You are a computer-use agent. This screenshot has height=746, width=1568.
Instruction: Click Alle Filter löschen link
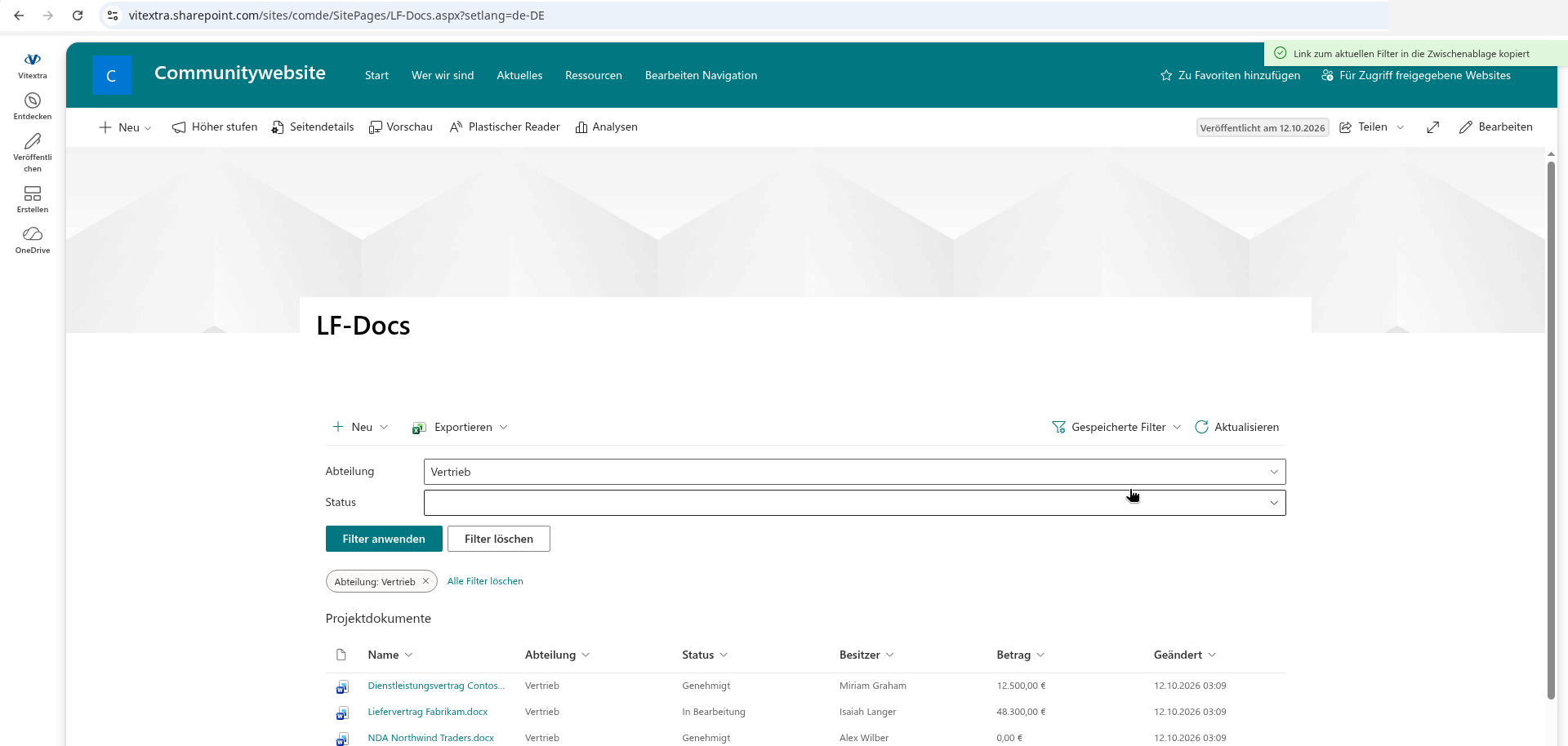[x=485, y=581]
